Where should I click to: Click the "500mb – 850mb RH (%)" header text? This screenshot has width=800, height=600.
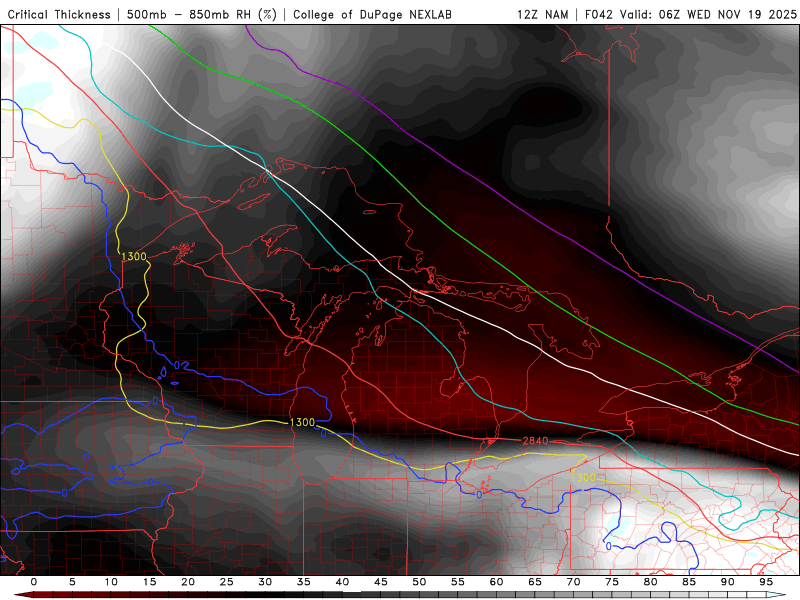click(x=202, y=14)
